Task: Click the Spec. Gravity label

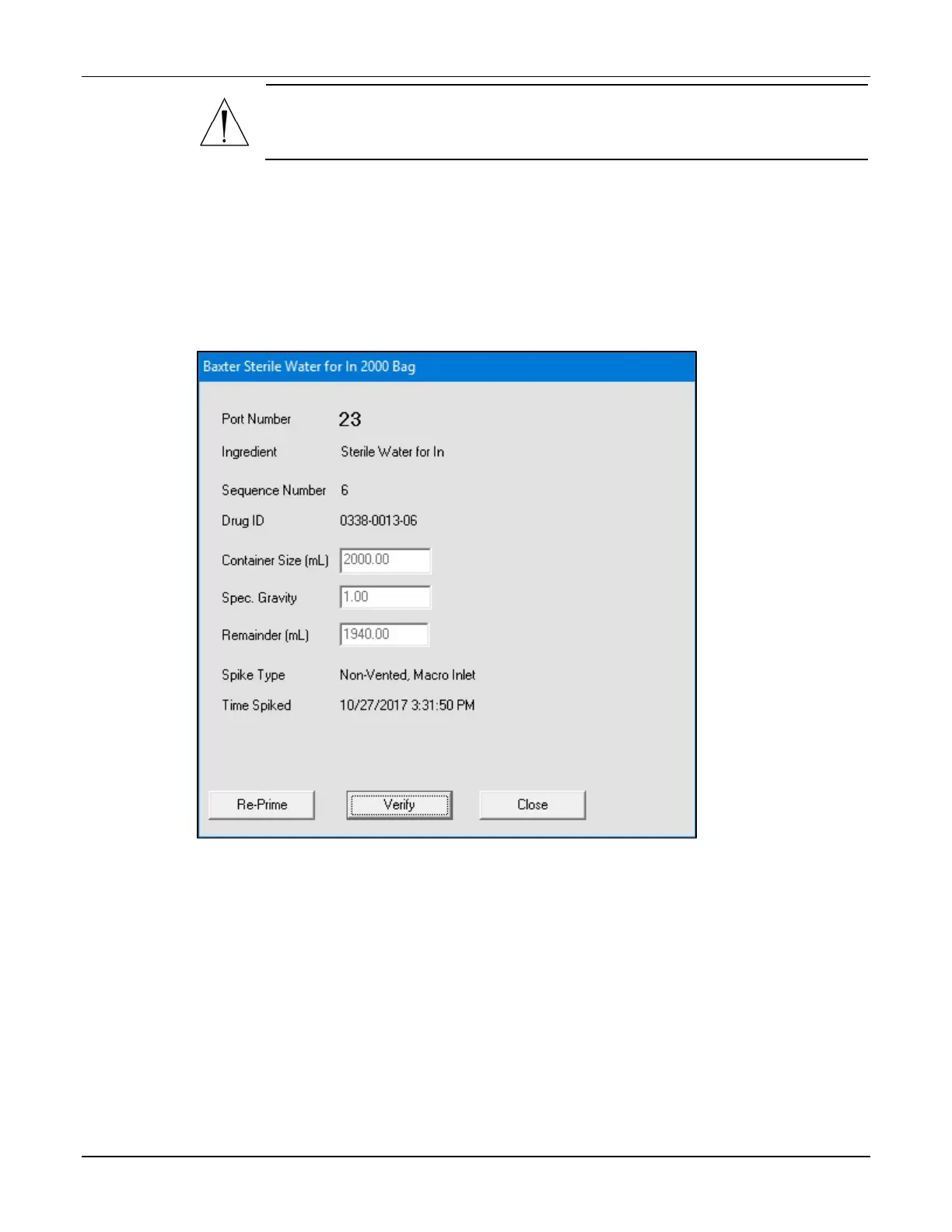Action: 259,598
